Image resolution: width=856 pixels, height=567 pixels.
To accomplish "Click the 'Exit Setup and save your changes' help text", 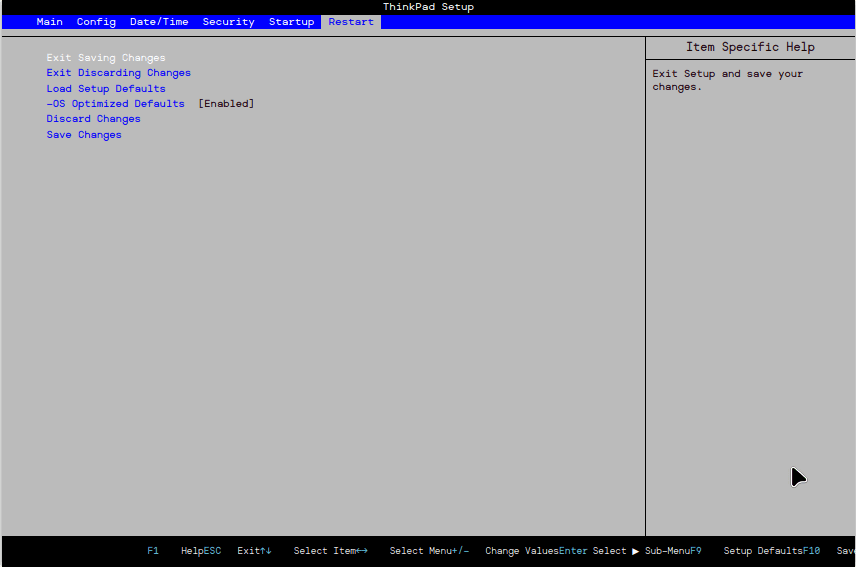I will click(727, 80).
